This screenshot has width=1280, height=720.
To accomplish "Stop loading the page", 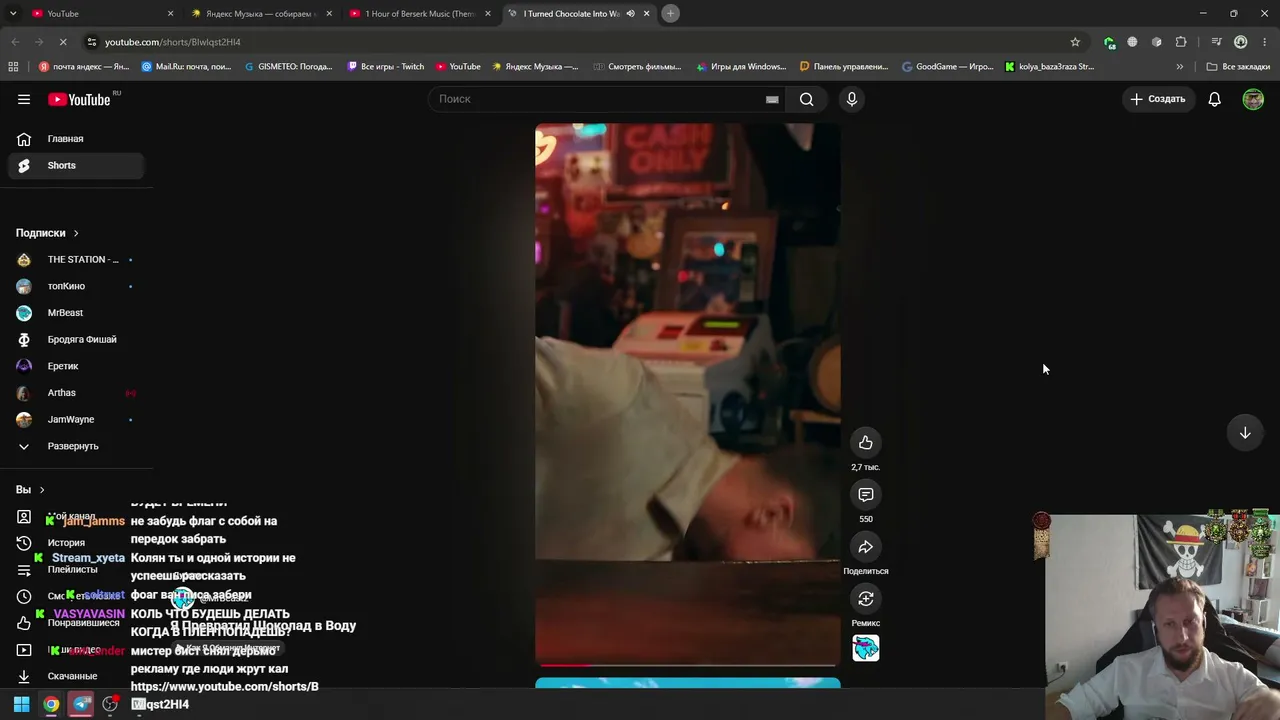I will (62, 42).
